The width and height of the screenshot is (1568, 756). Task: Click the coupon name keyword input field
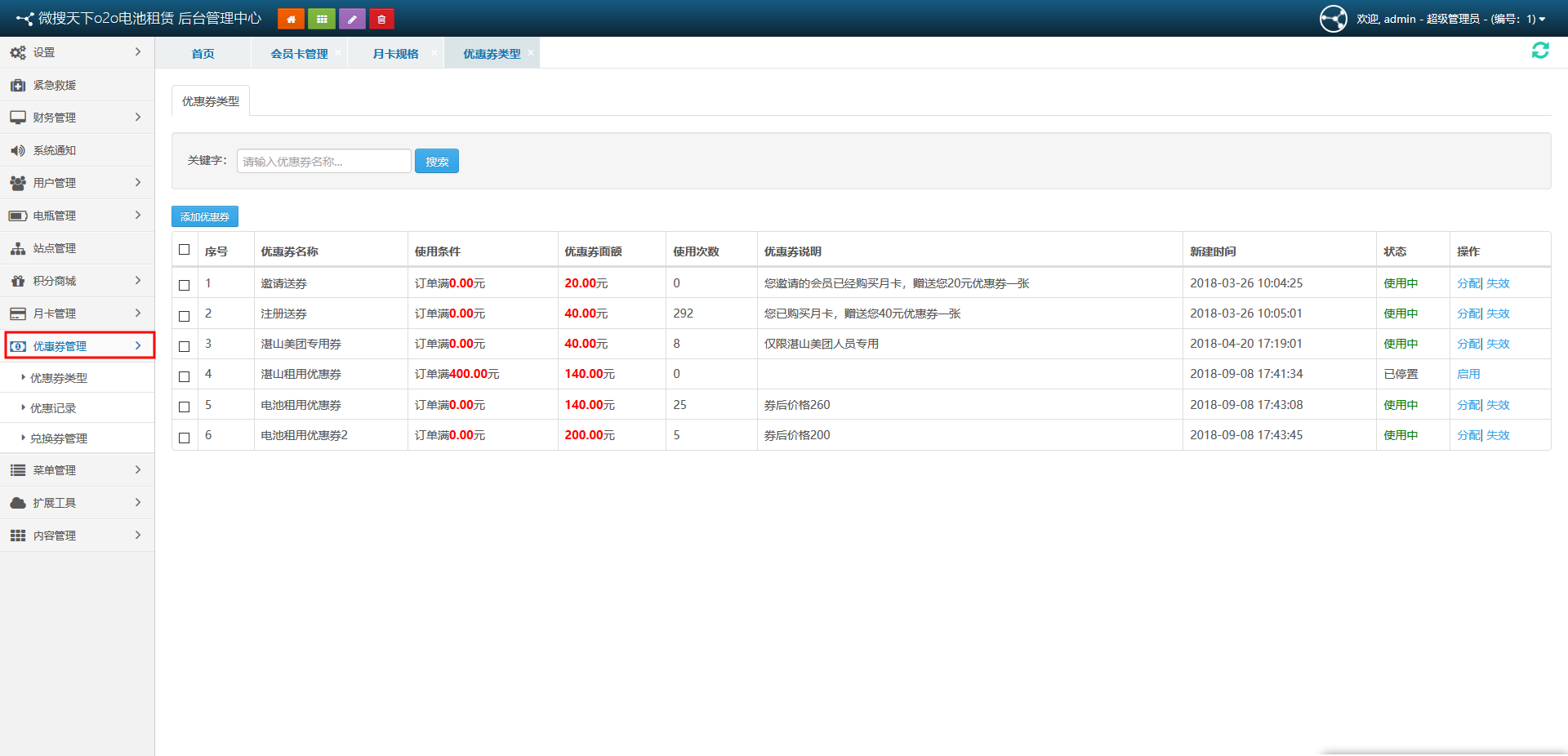coord(323,162)
